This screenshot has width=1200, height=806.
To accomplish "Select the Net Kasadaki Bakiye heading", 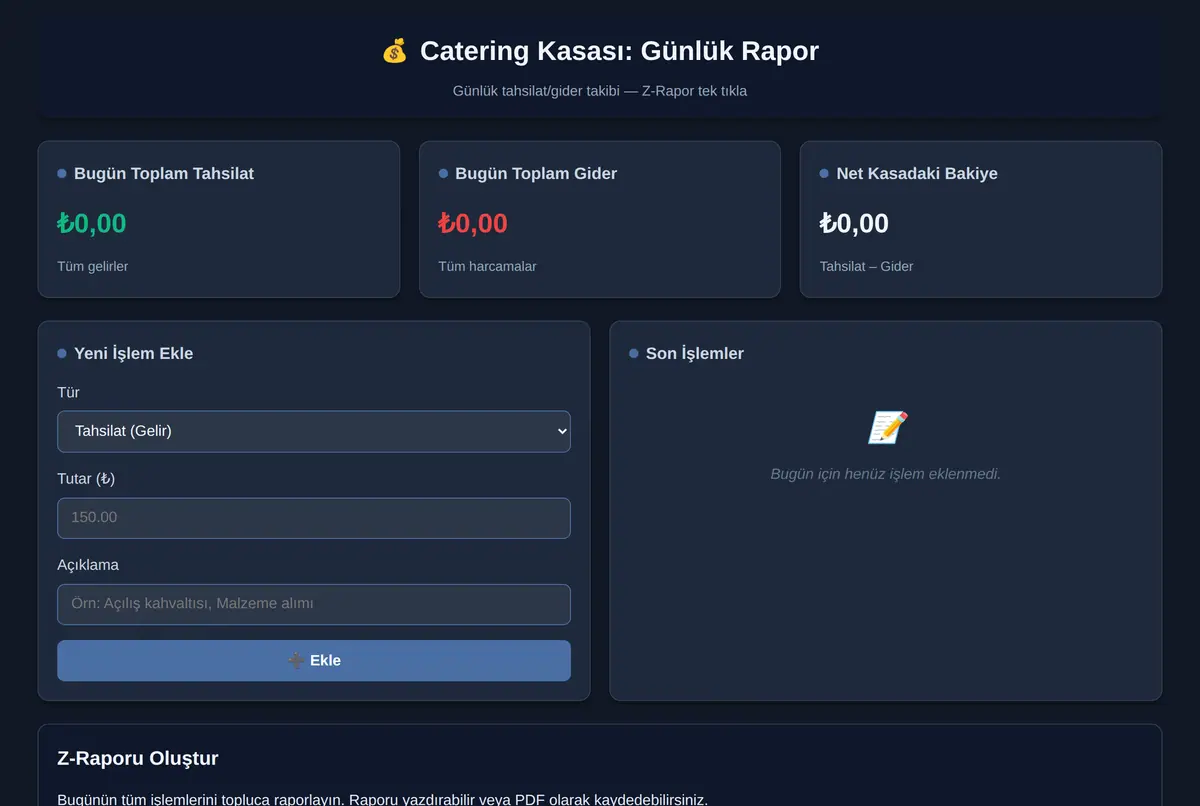I will click(917, 173).
